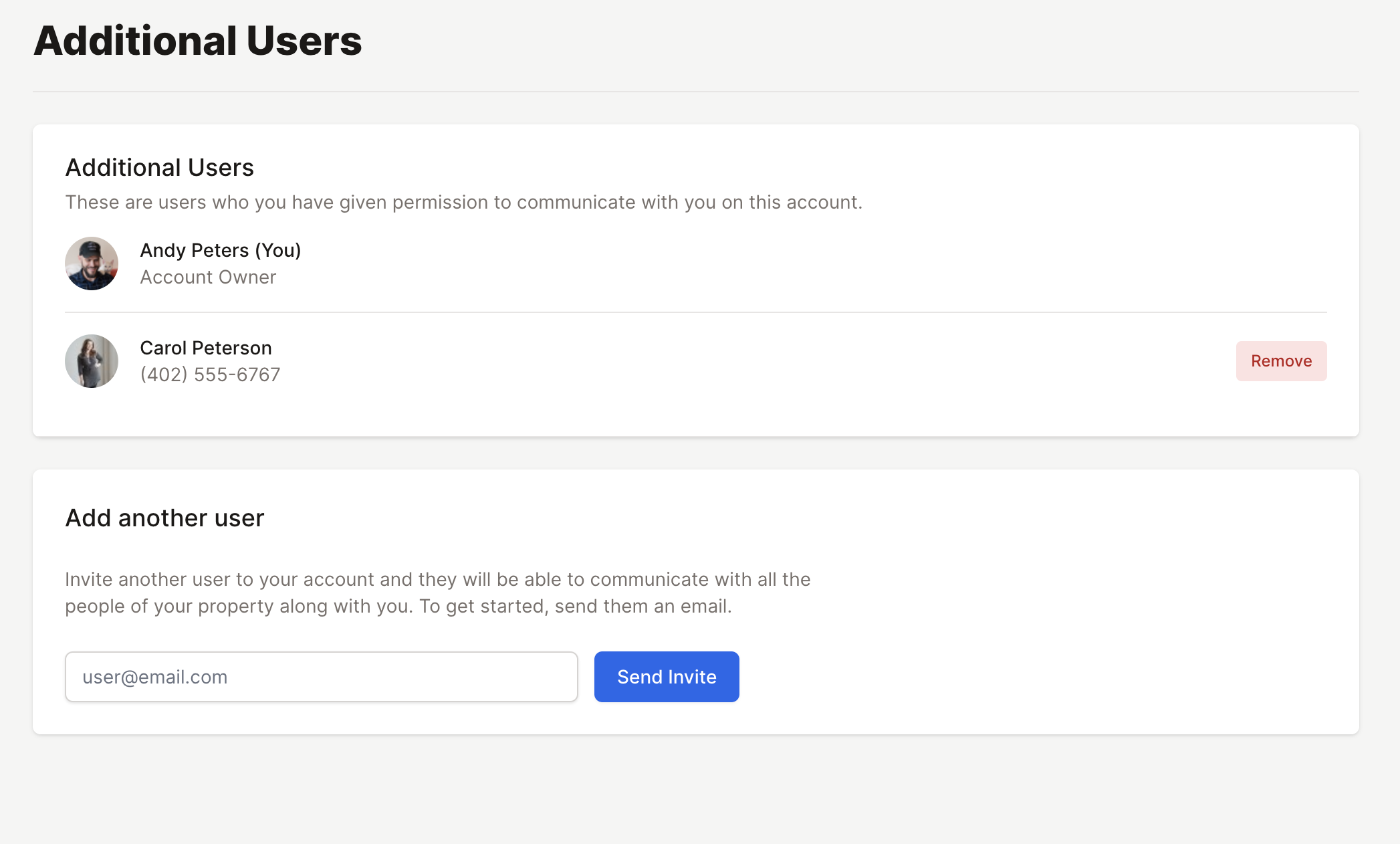Click empty space right of Send Invite
Image resolution: width=1400 pixels, height=844 pixels.
coord(1003,677)
